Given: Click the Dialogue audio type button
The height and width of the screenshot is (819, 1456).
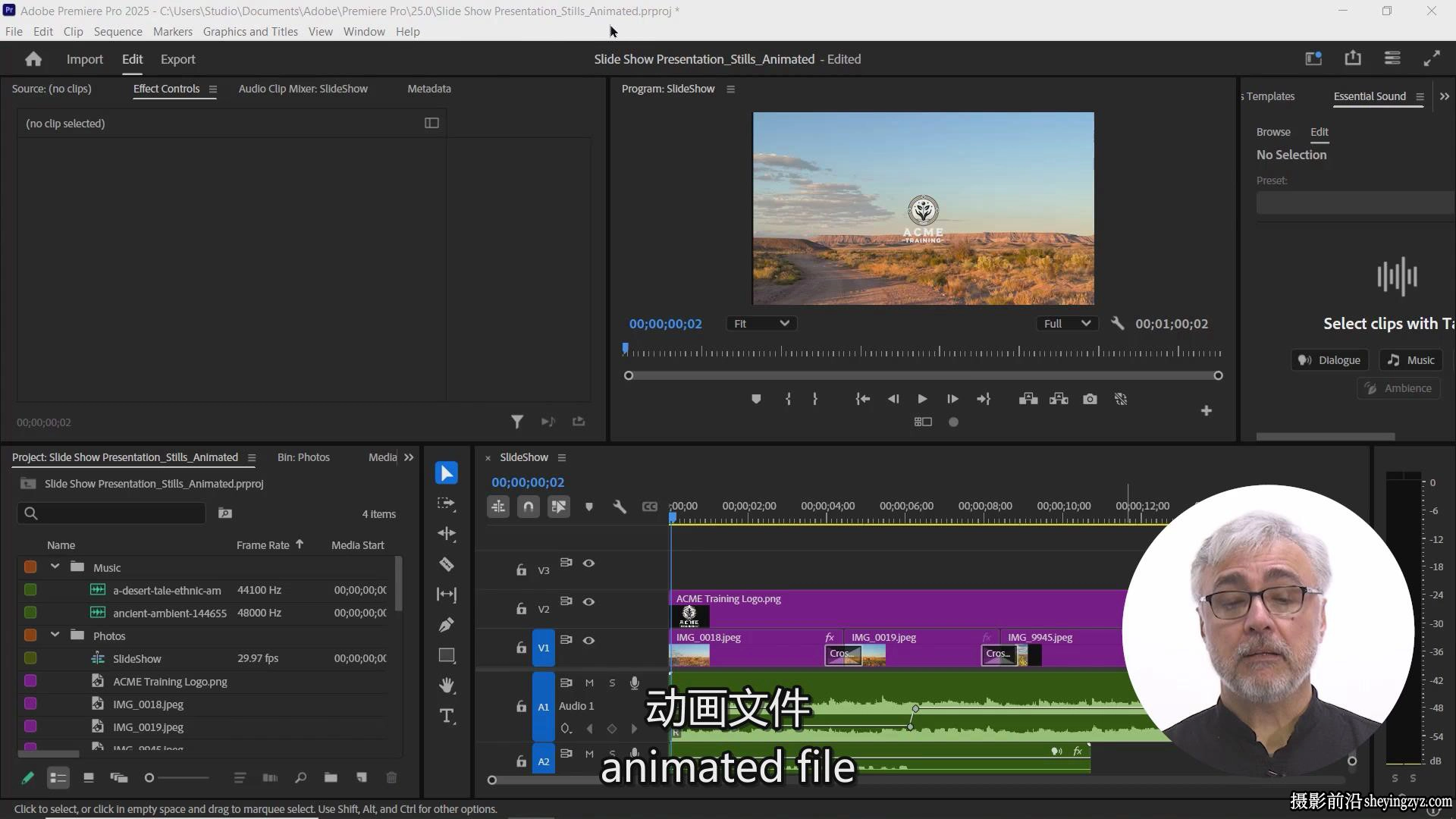Looking at the screenshot, I should [1330, 360].
